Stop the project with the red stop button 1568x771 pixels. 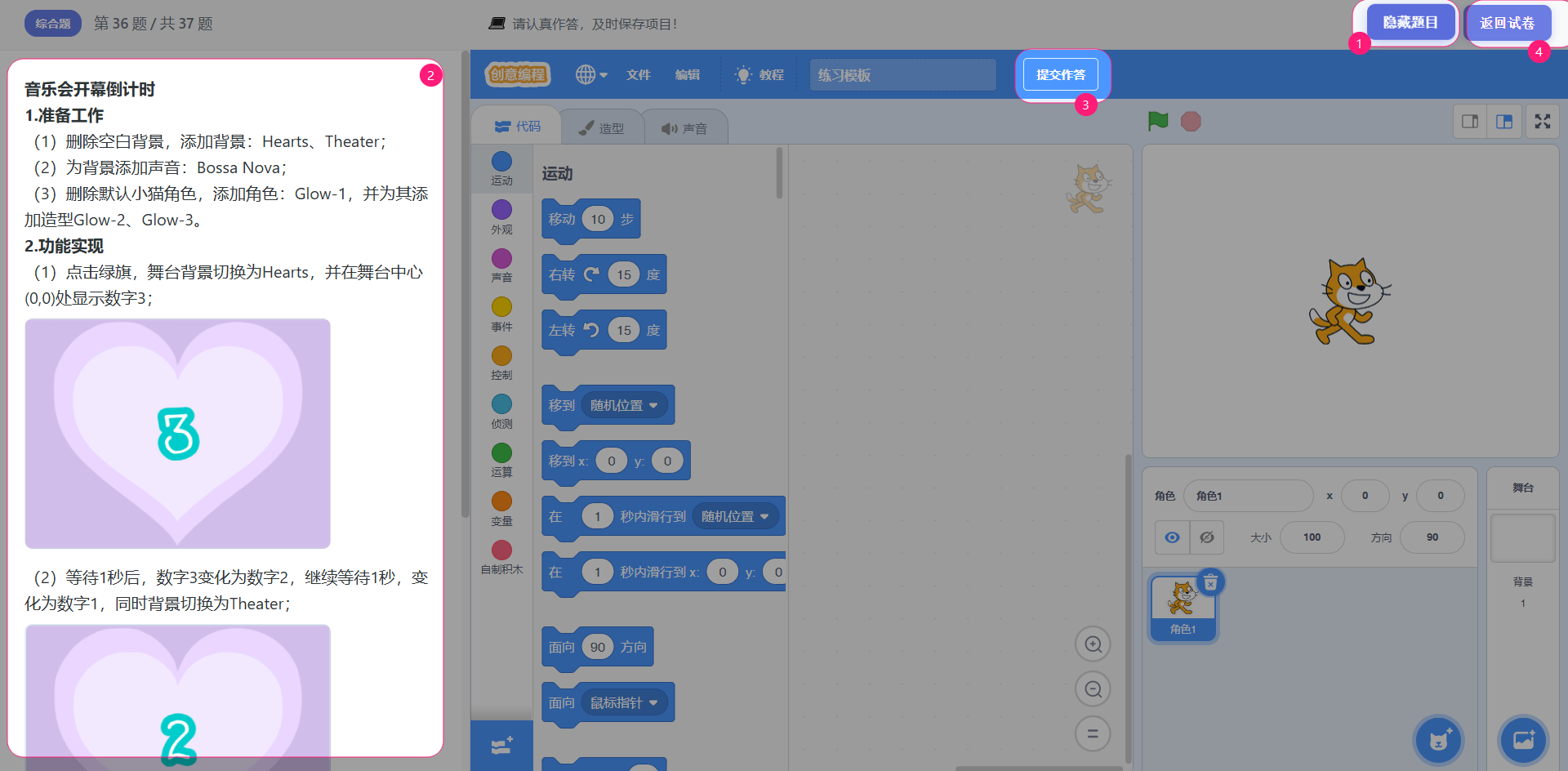click(x=1191, y=122)
